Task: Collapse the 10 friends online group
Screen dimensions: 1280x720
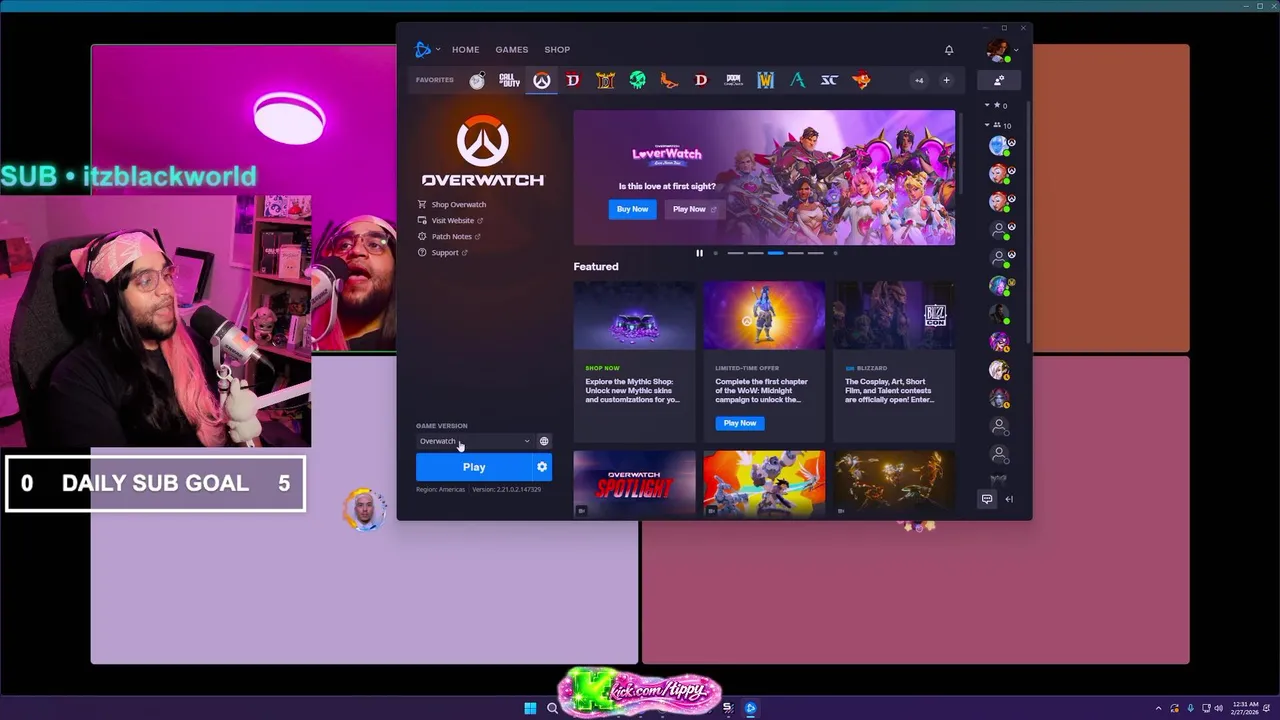Action: pyautogui.click(x=998, y=125)
